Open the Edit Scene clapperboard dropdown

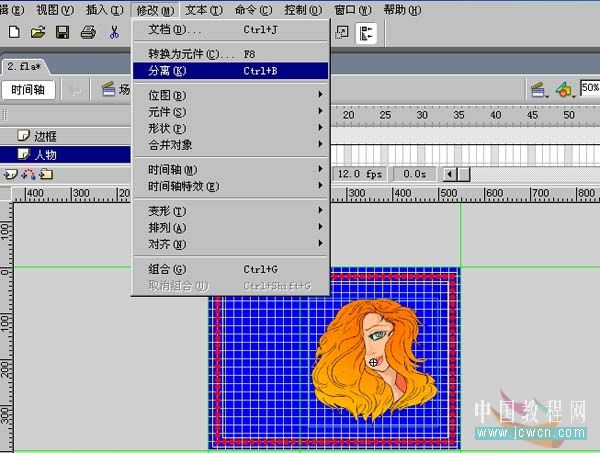(x=539, y=90)
